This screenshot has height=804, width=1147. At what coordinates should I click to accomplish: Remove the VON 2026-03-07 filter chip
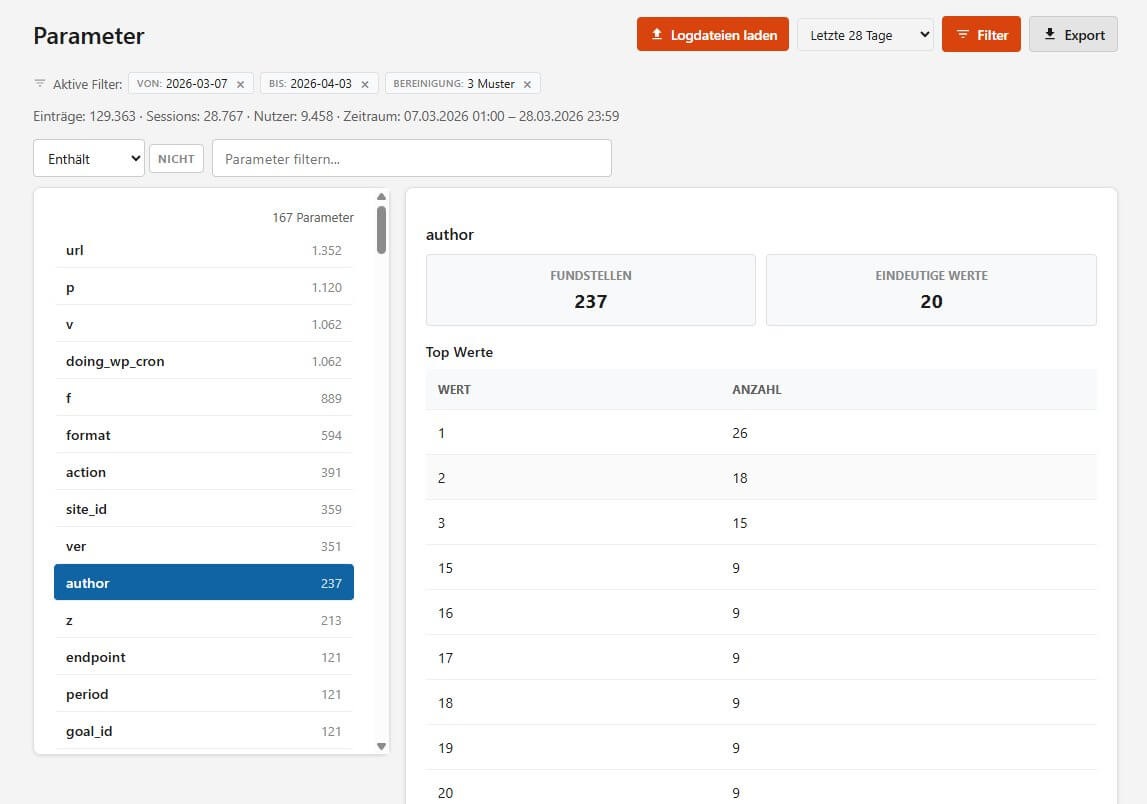[x=240, y=85]
